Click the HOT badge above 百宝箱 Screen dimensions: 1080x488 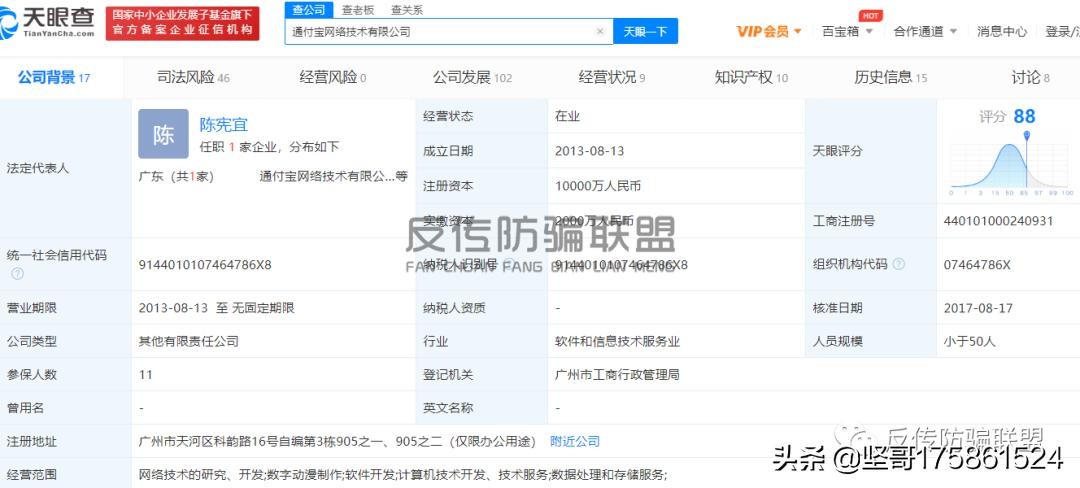871,15
